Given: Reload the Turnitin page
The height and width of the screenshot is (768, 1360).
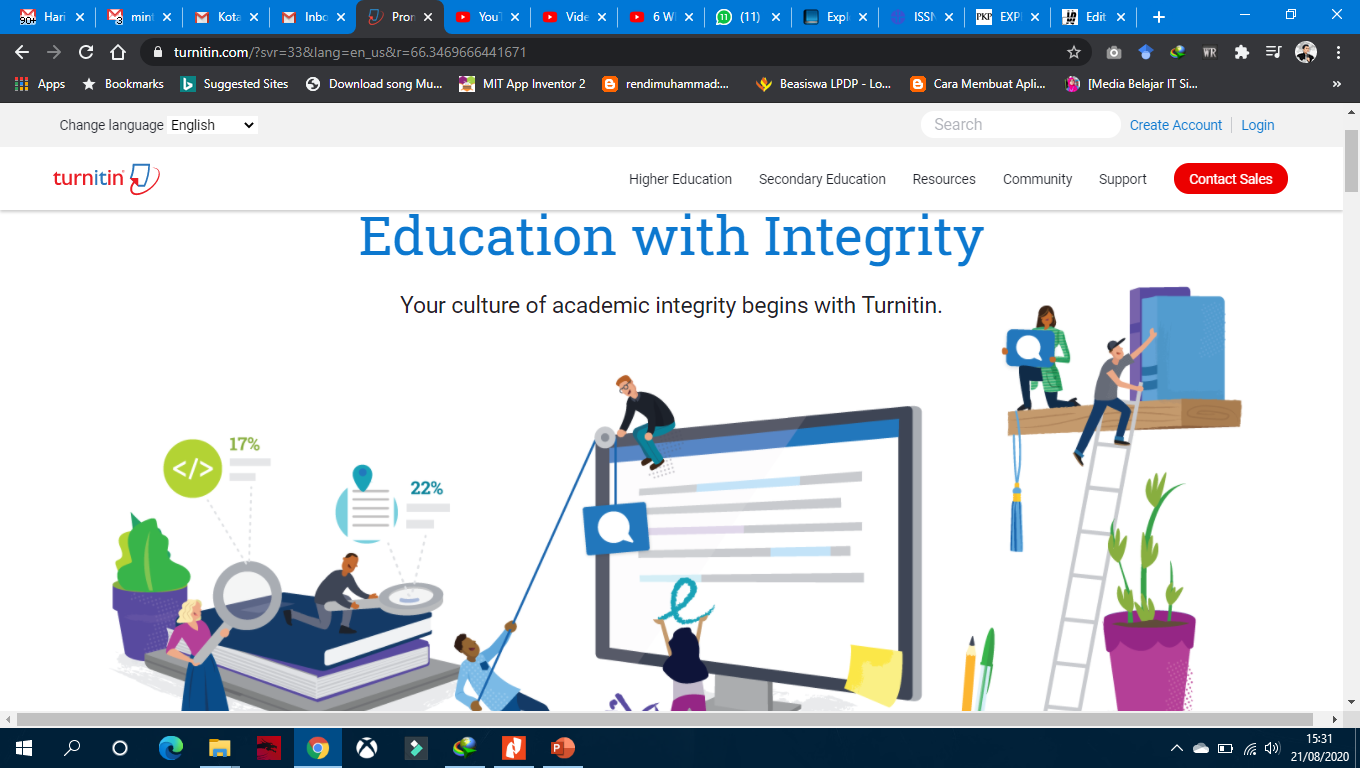Looking at the screenshot, I should click(x=86, y=52).
